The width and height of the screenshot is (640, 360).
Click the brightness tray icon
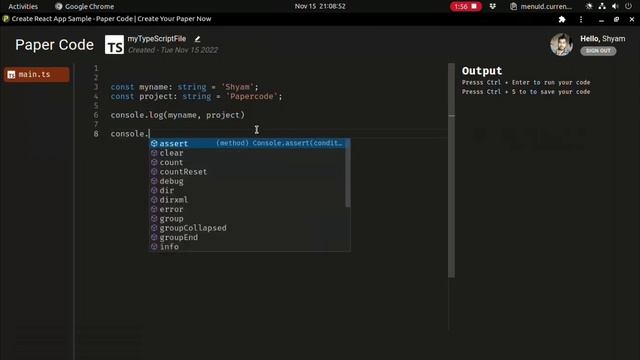[x=589, y=6]
